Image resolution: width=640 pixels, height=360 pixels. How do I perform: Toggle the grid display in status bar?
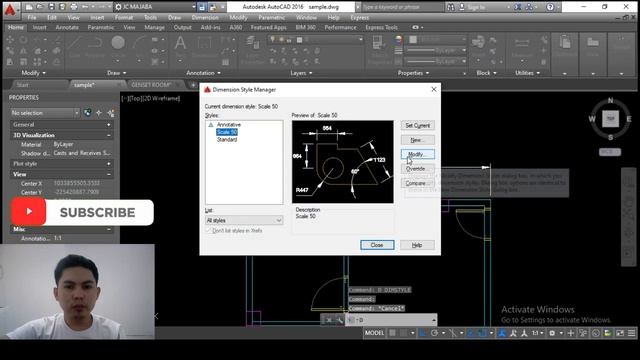pos(392,333)
